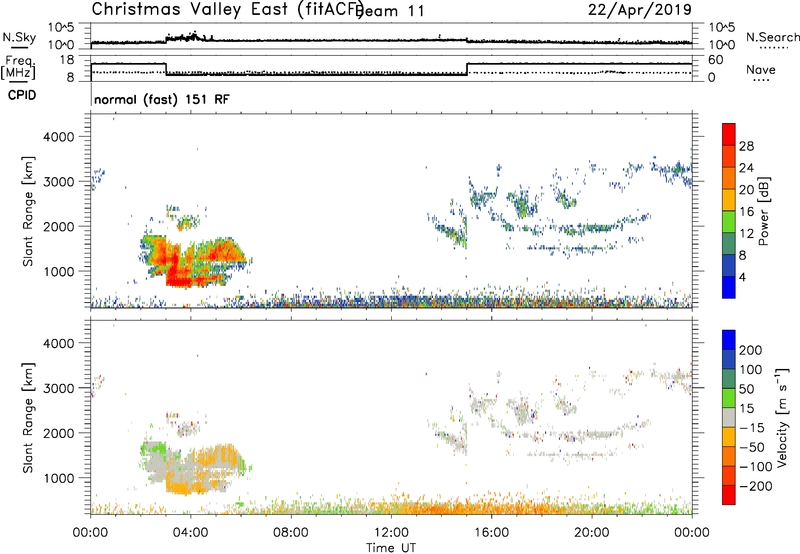The height and width of the screenshot is (554, 800).
Task: Click the '20:00' time tick label
Action: click(x=592, y=533)
